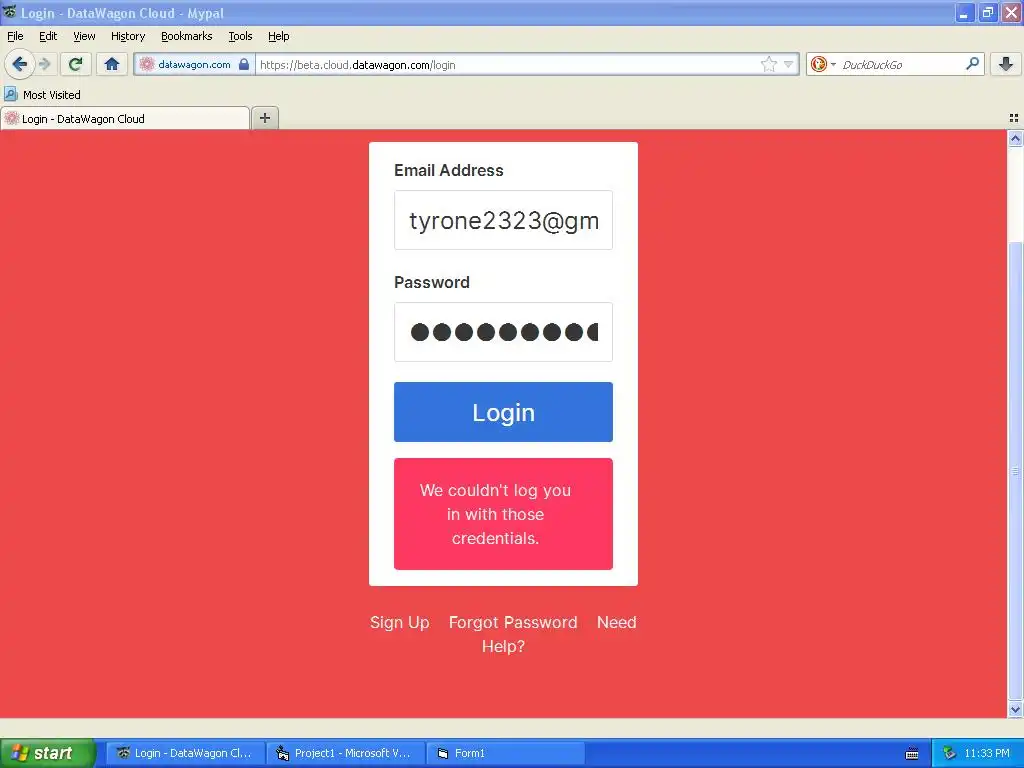The height and width of the screenshot is (768, 1024).
Task: Open the home page via house icon
Action: click(x=112, y=64)
